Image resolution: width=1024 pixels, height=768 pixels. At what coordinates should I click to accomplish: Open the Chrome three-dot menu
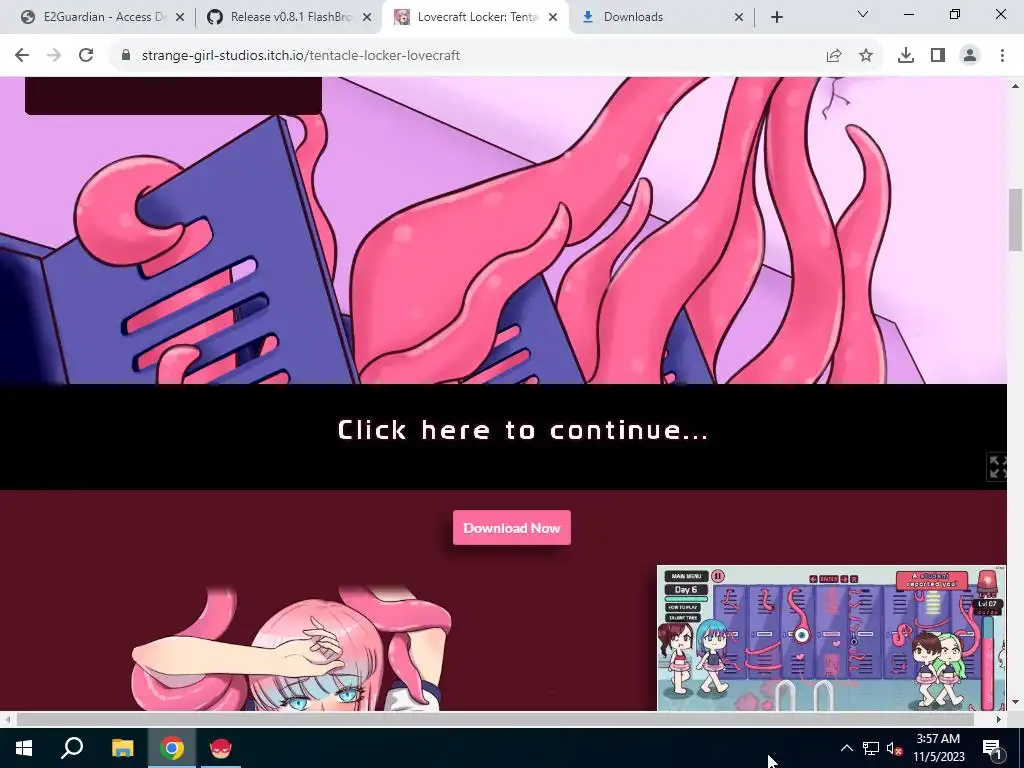pos(1002,56)
